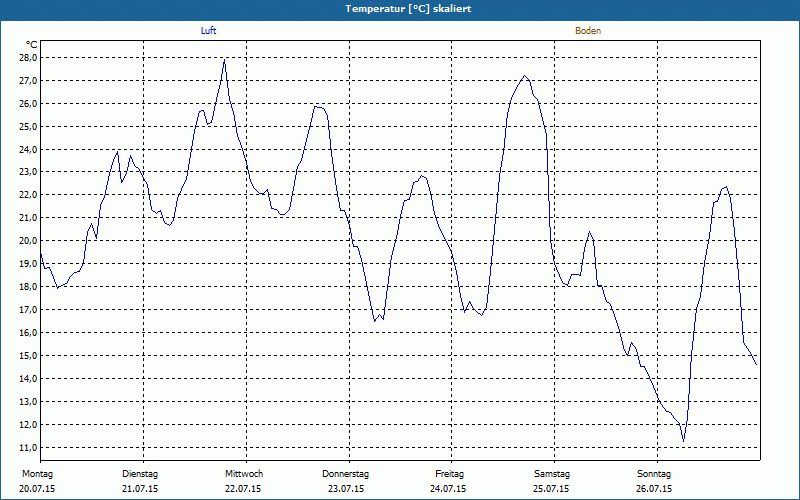Click the '16,0' y-axis value
Viewport: 800px width, 500px height.
(28, 333)
